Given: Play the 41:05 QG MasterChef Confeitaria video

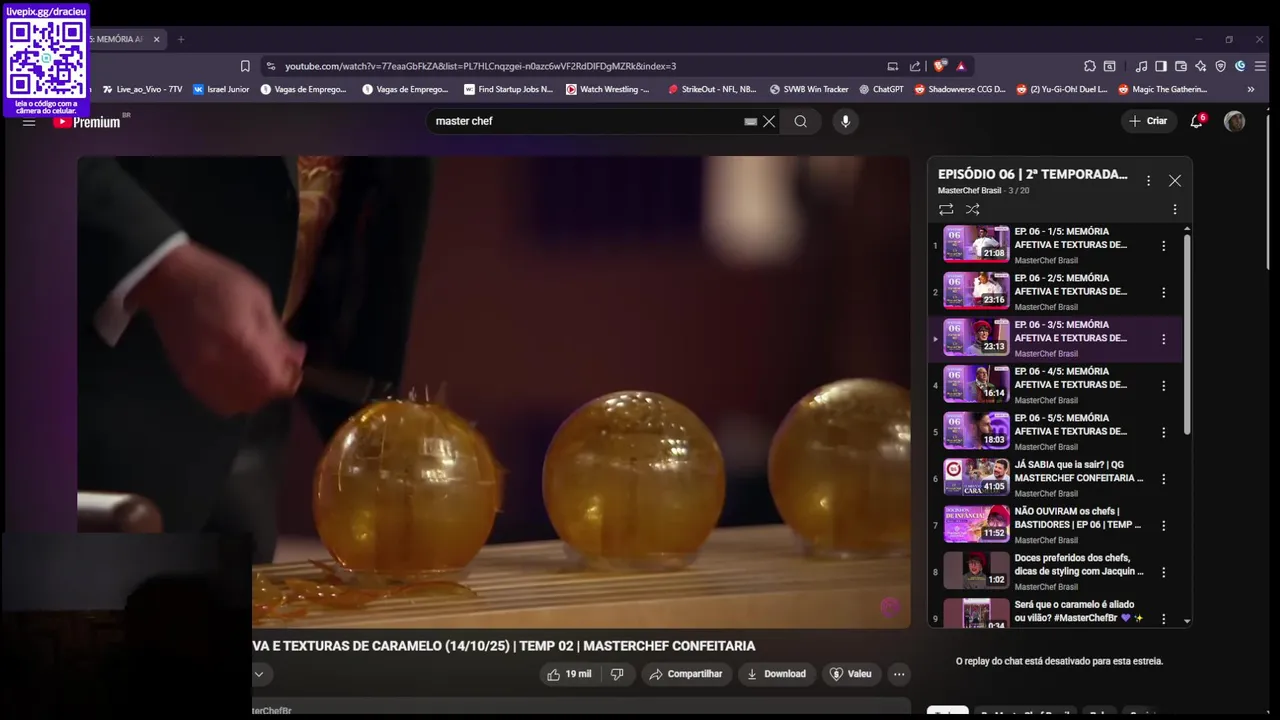Looking at the screenshot, I should pyautogui.click(x=976, y=477).
